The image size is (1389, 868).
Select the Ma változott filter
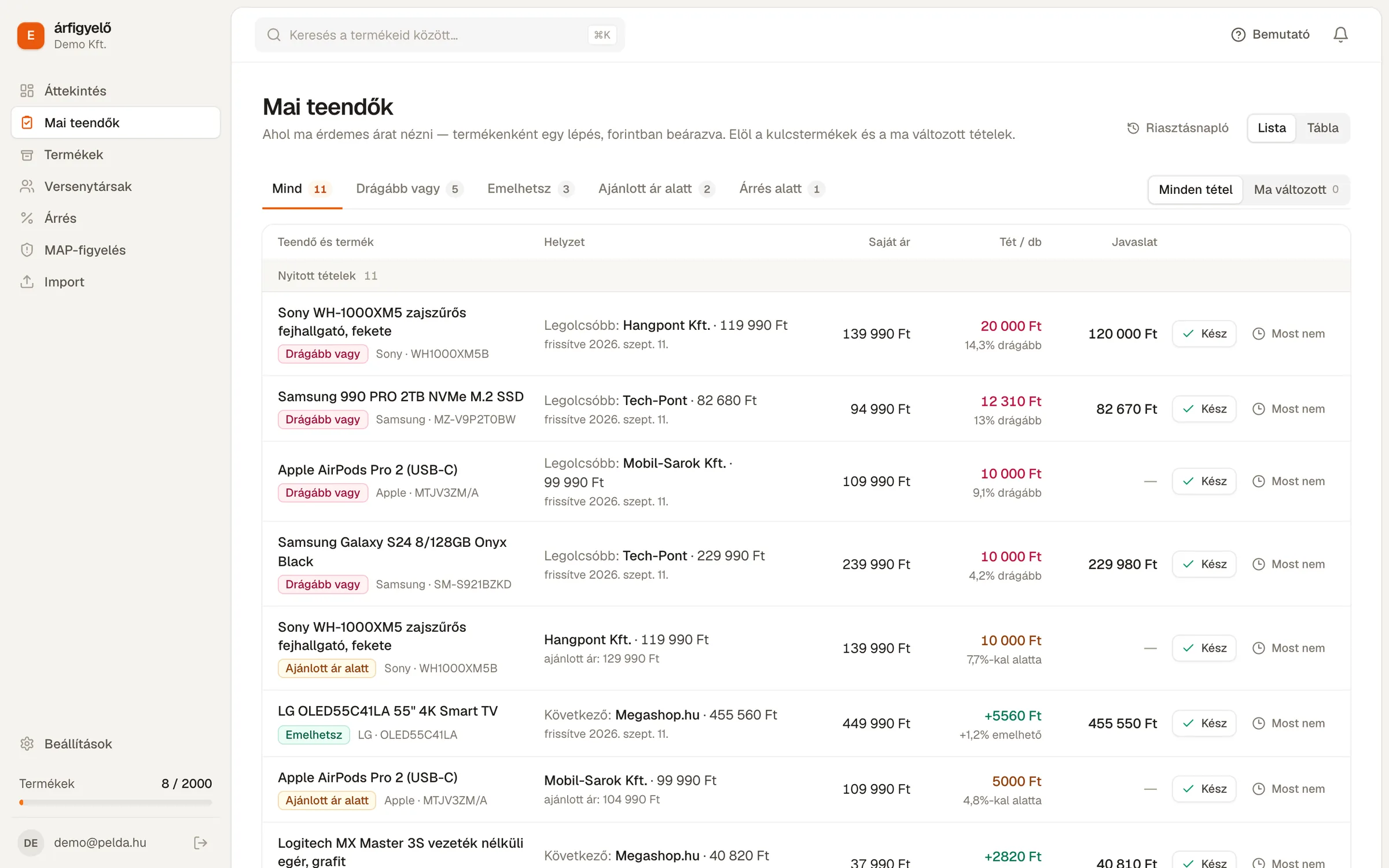pos(1296,189)
